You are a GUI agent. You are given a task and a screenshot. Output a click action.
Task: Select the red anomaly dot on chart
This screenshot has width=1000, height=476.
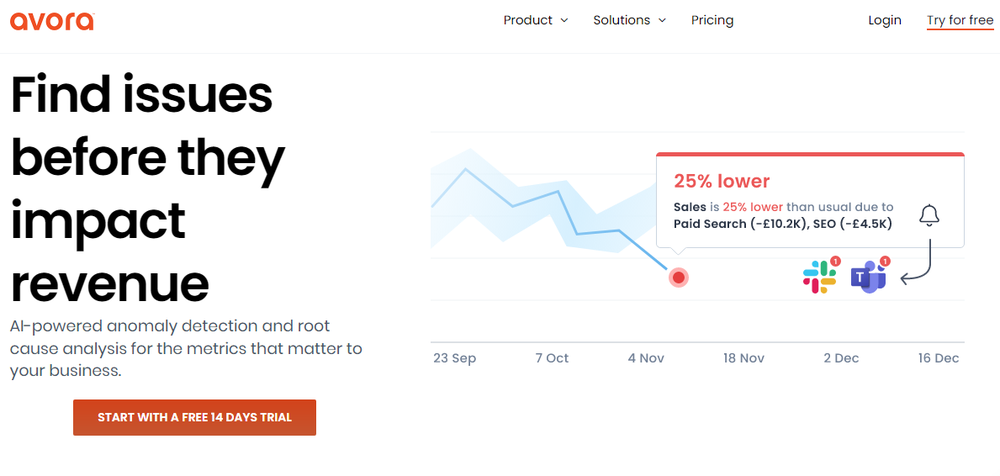click(x=679, y=278)
